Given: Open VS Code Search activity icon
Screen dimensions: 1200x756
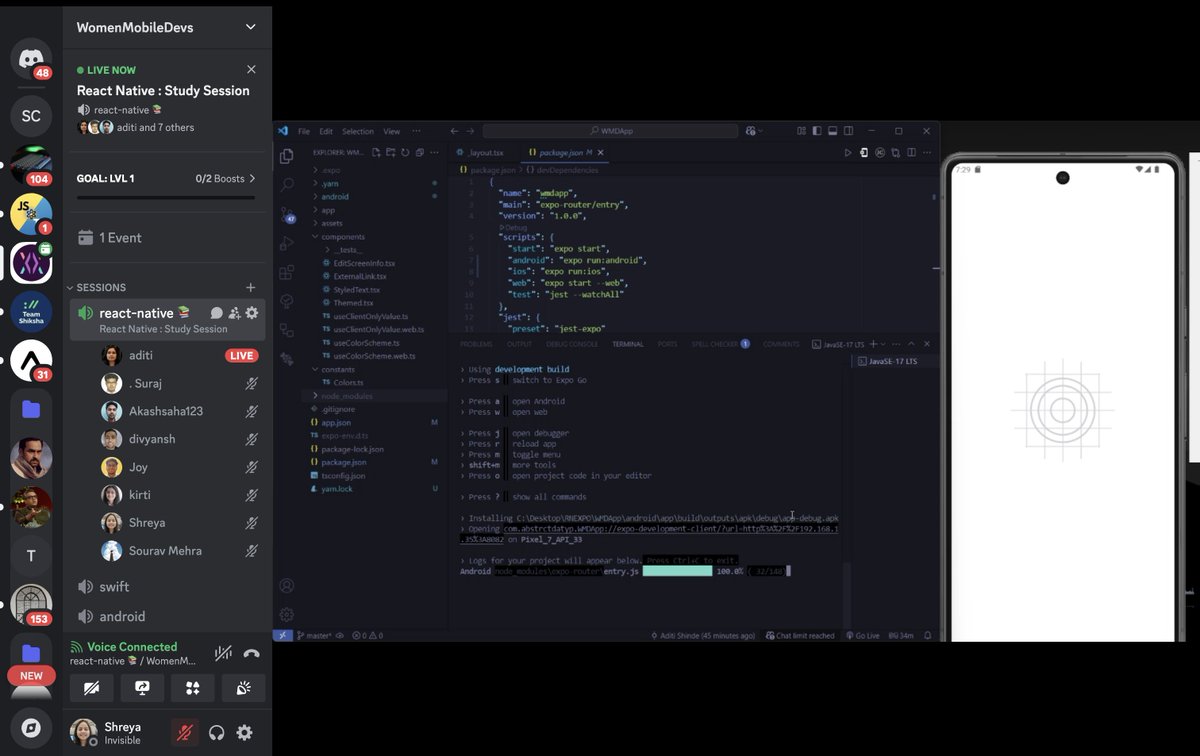Looking at the screenshot, I should point(287,185).
